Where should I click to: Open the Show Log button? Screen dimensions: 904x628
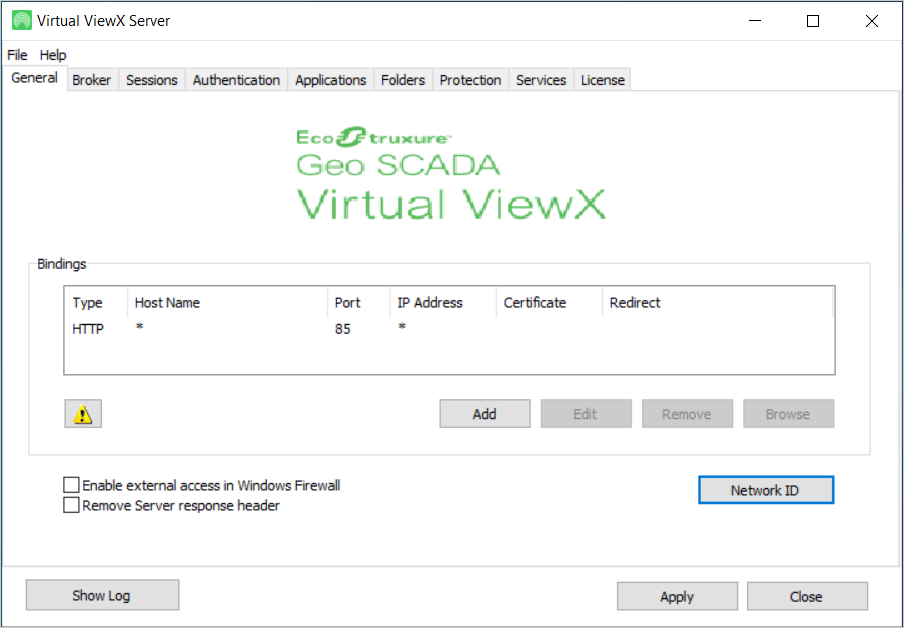click(102, 595)
